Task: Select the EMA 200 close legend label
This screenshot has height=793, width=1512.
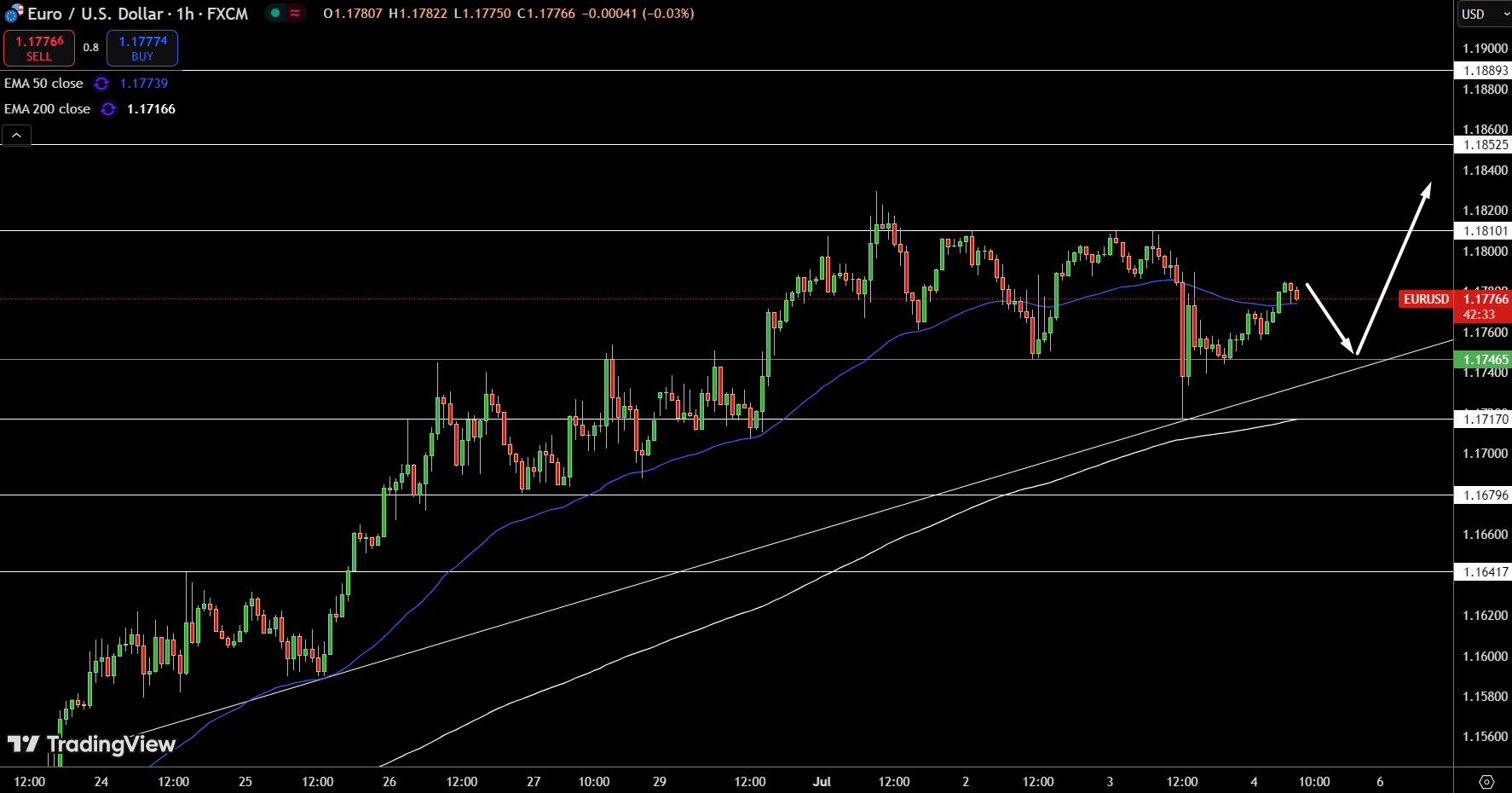Action: (x=47, y=109)
